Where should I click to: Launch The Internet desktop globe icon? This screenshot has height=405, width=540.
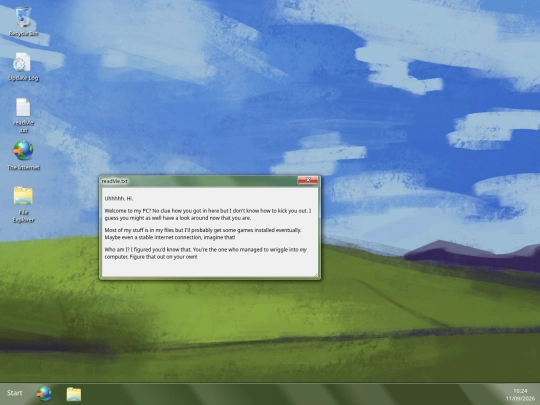tap(23, 155)
